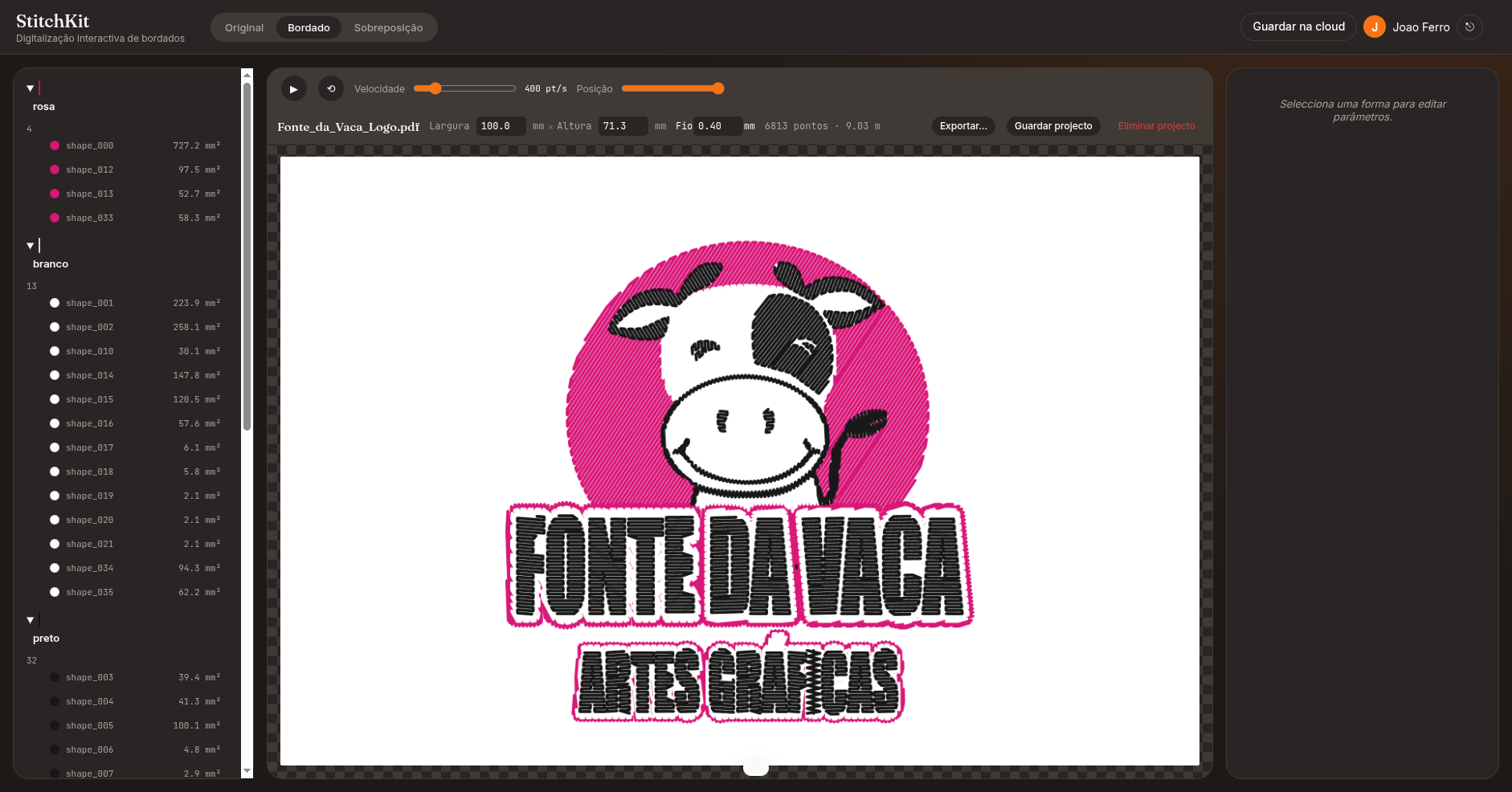Switch to the Bordado view tab
This screenshot has width=1512, height=792.
point(309,27)
